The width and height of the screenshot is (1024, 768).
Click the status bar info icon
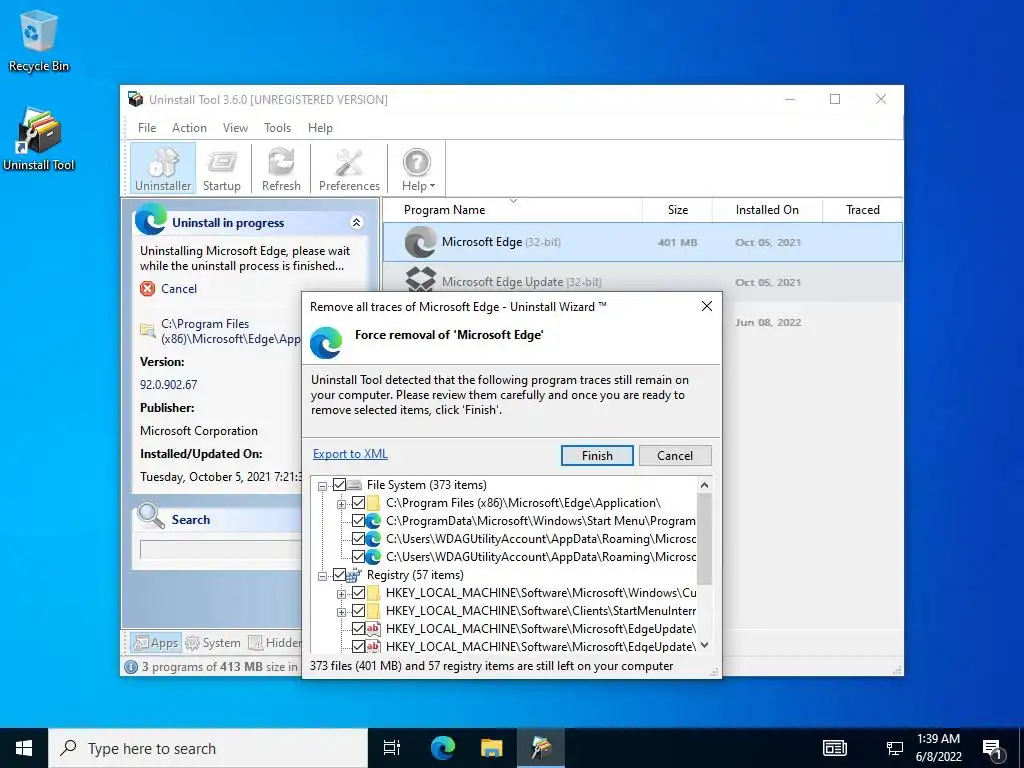131,667
